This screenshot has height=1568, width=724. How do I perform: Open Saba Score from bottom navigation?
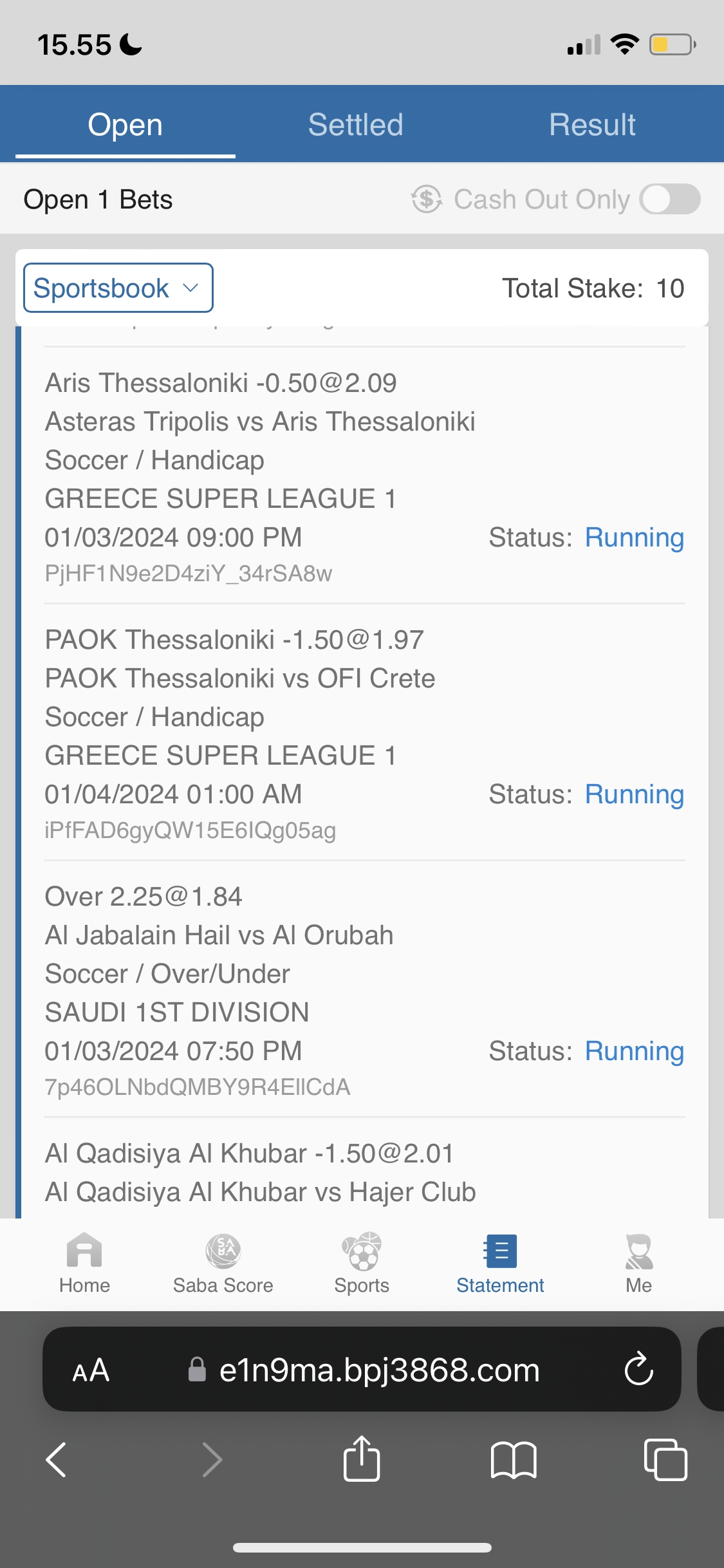pyautogui.click(x=223, y=1251)
